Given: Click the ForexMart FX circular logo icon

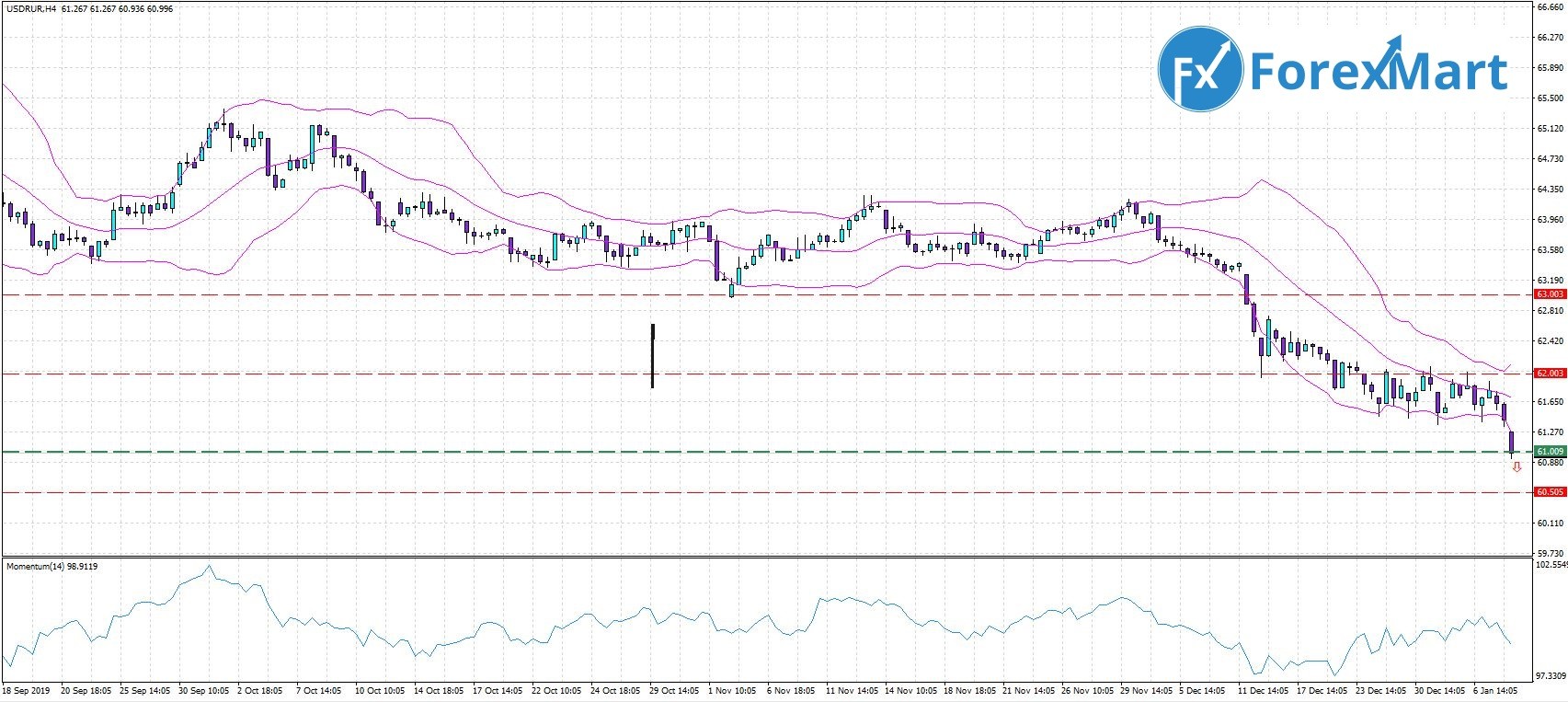Looking at the screenshot, I should point(1200,69).
